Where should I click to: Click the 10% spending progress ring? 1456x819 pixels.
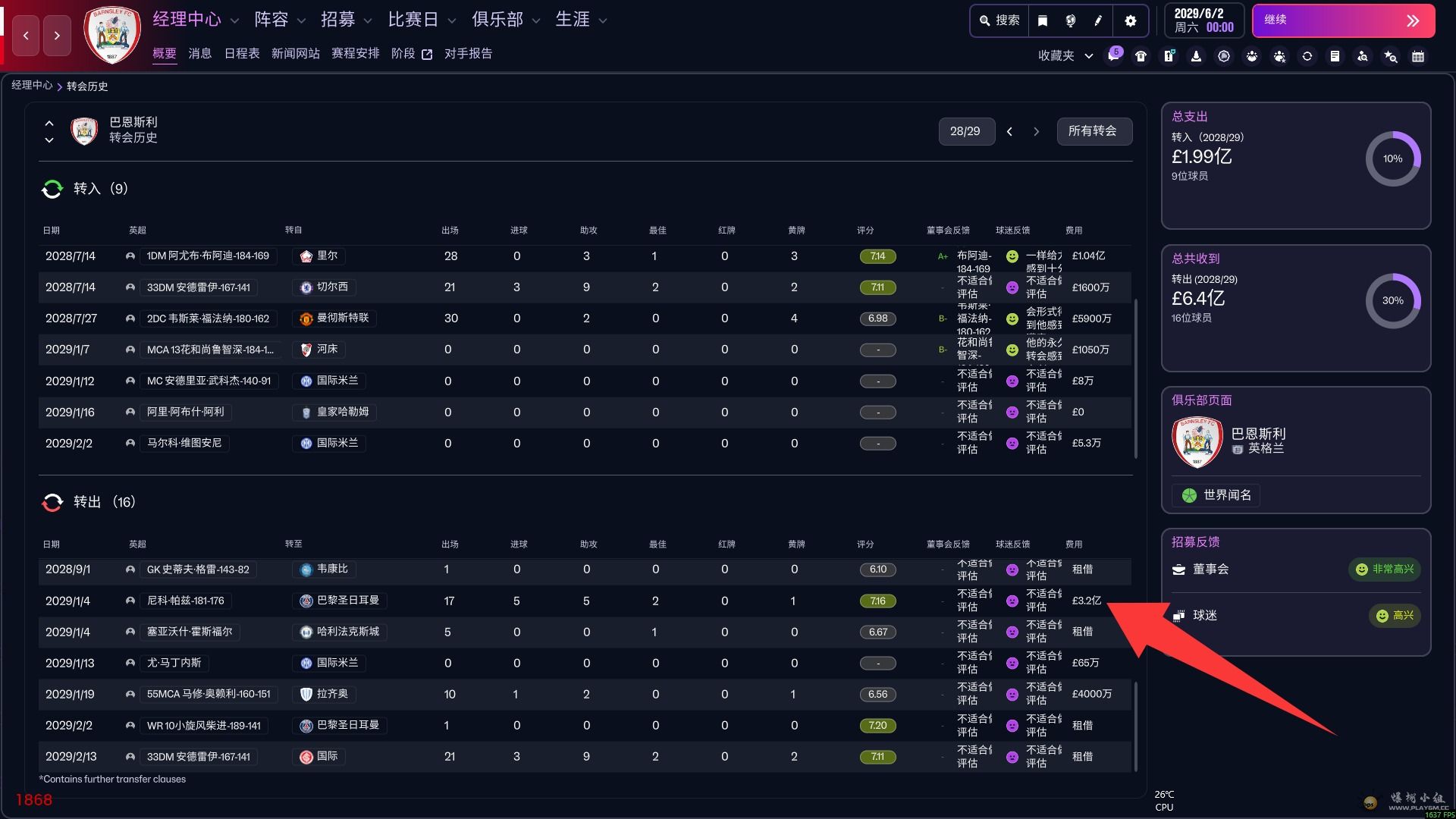coord(1392,158)
